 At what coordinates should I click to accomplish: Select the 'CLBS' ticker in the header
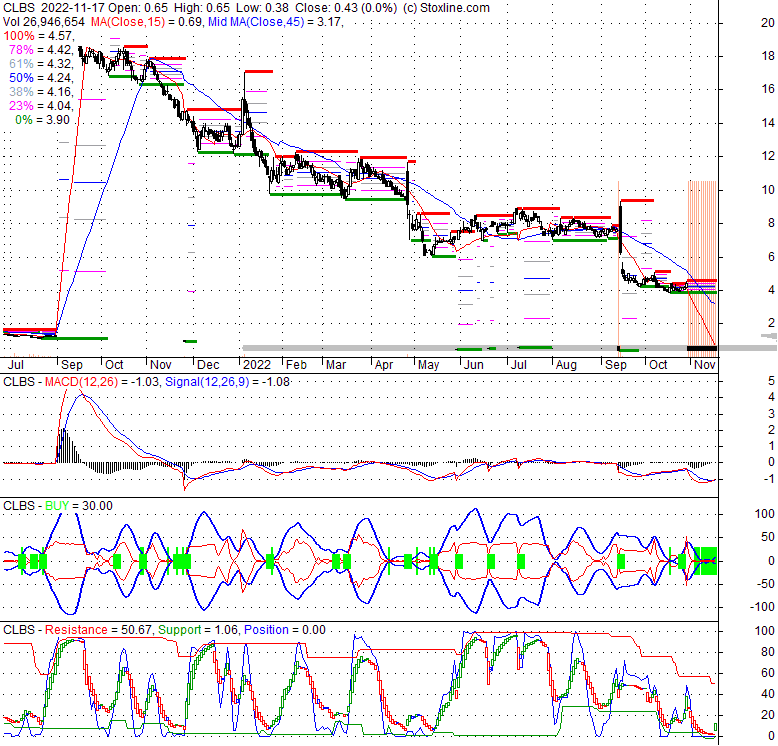point(19,8)
